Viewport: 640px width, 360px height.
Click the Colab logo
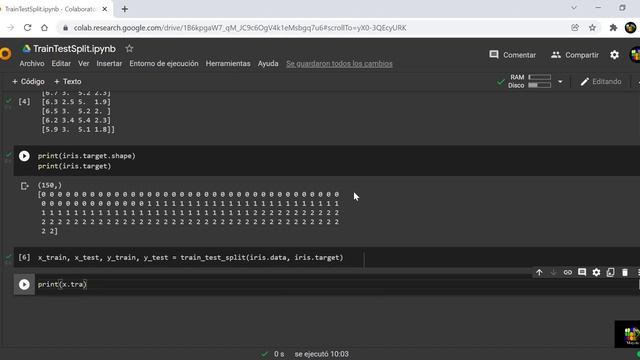[5, 54]
